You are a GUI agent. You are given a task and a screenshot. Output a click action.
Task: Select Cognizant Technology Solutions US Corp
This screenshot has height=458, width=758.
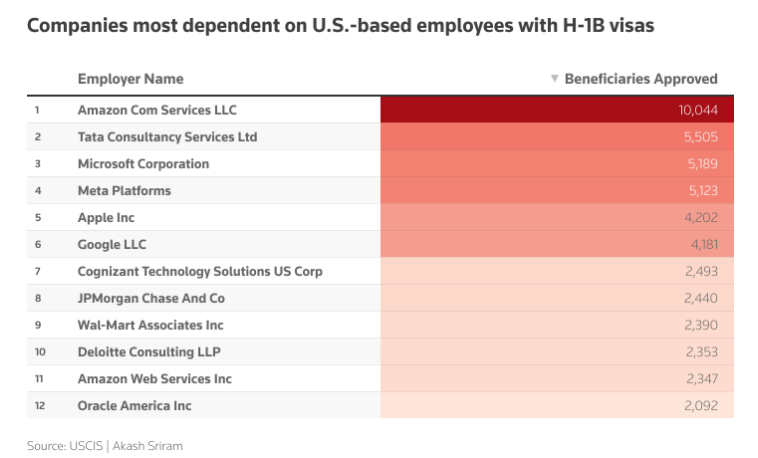(x=200, y=272)
